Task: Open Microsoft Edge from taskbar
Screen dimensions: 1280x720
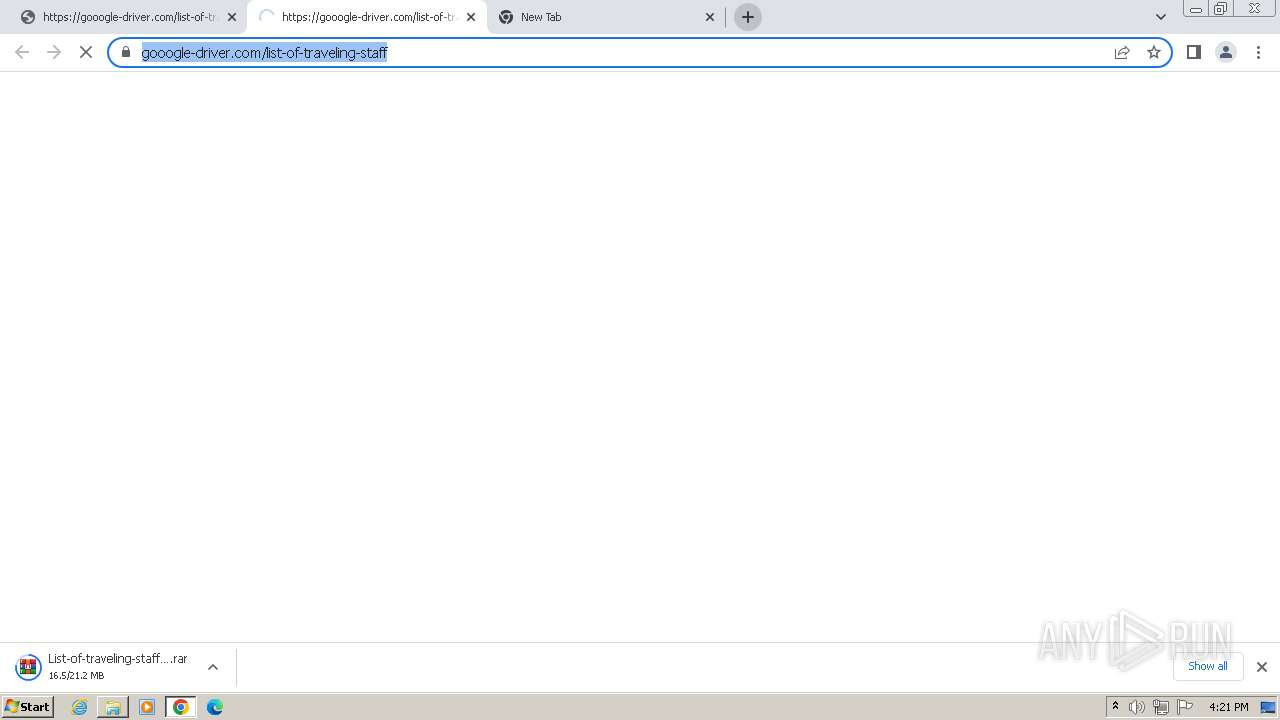Action: (215, 707)
